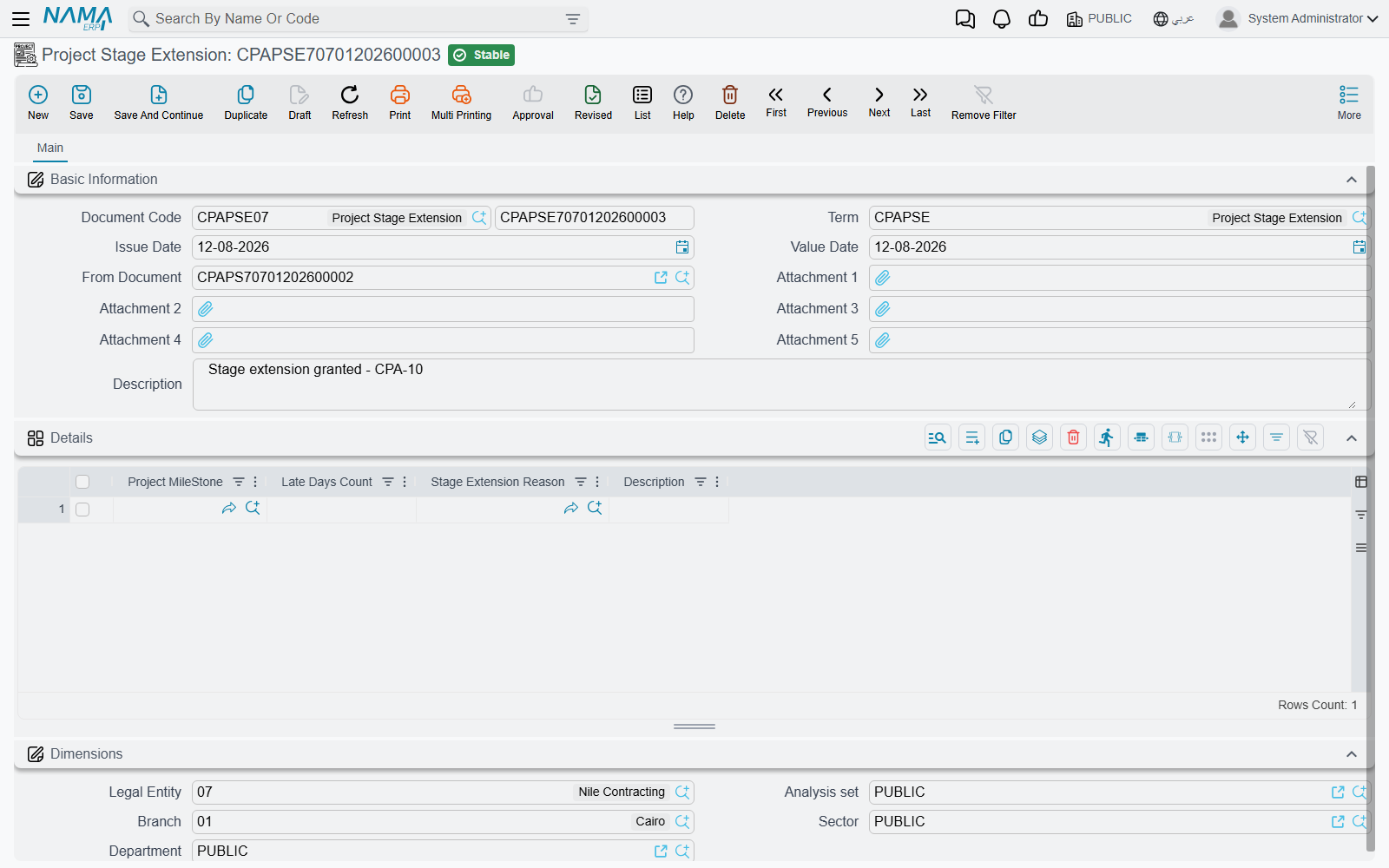This screenshot has width=1389, height=868.
Task: Click Save And Continue
Action: pos(159,102)
